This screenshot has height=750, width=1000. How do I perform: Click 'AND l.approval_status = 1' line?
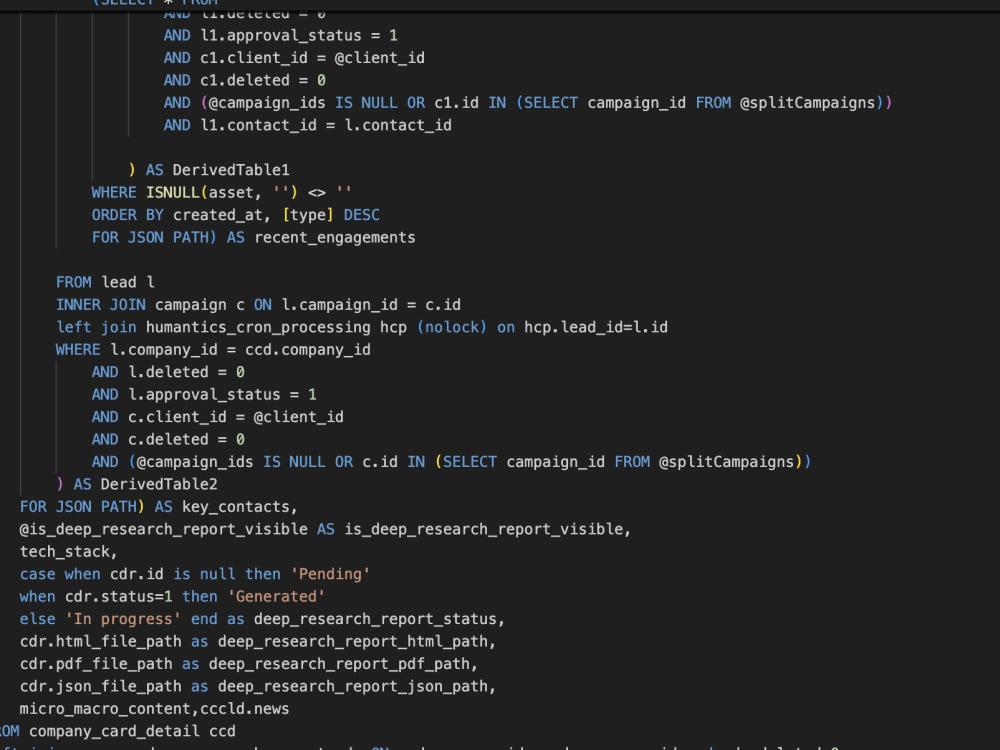204,395
